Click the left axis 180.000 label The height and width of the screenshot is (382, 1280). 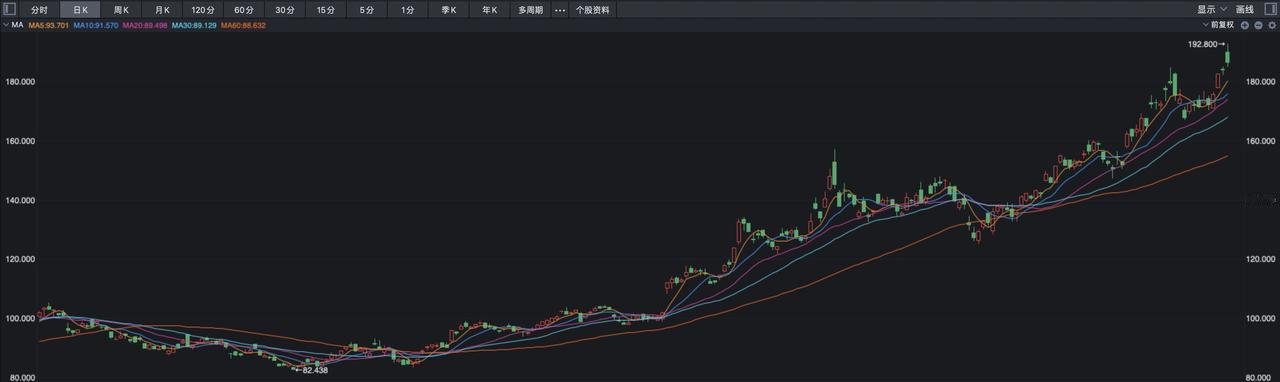tap(19, 81)
